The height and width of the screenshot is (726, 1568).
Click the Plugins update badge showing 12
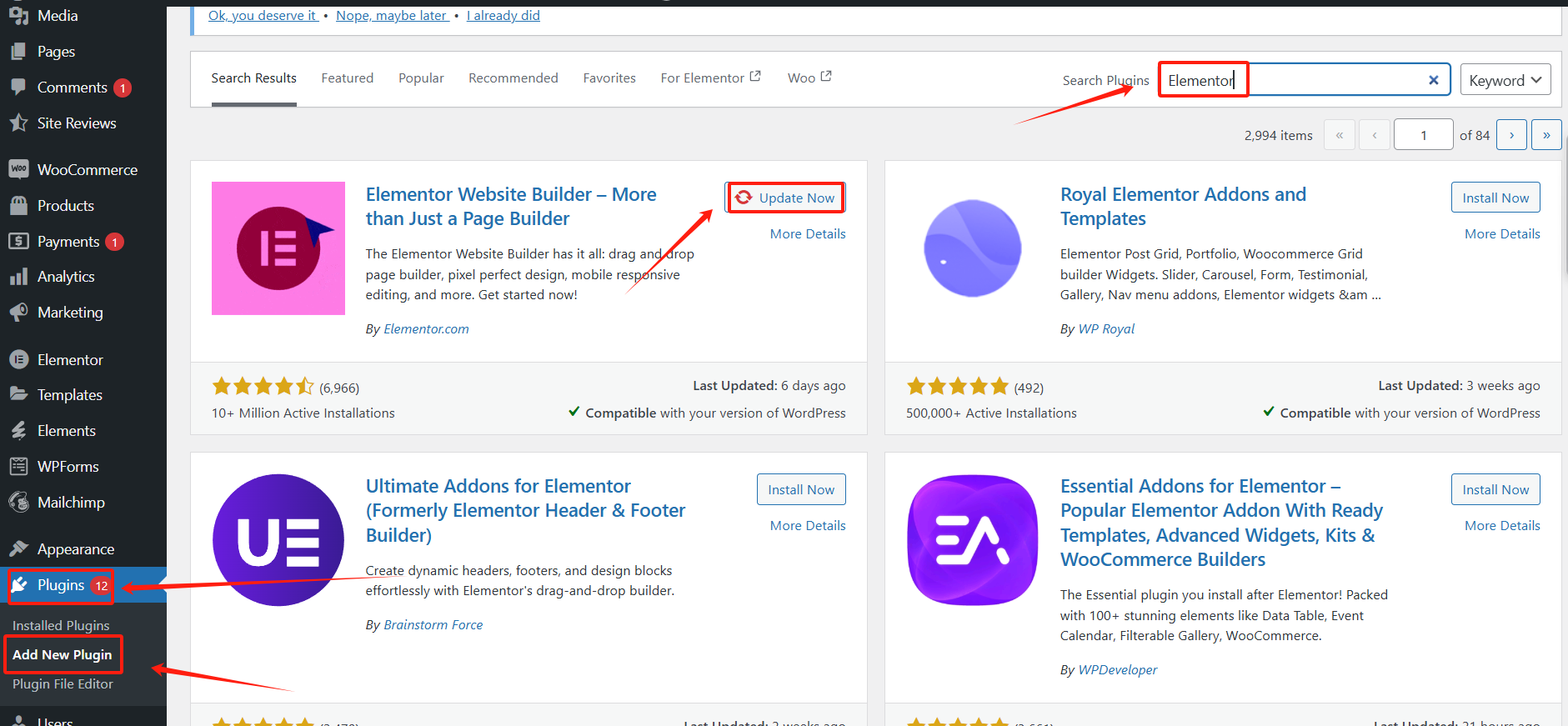pyautogui.click(x=102, y=585)
